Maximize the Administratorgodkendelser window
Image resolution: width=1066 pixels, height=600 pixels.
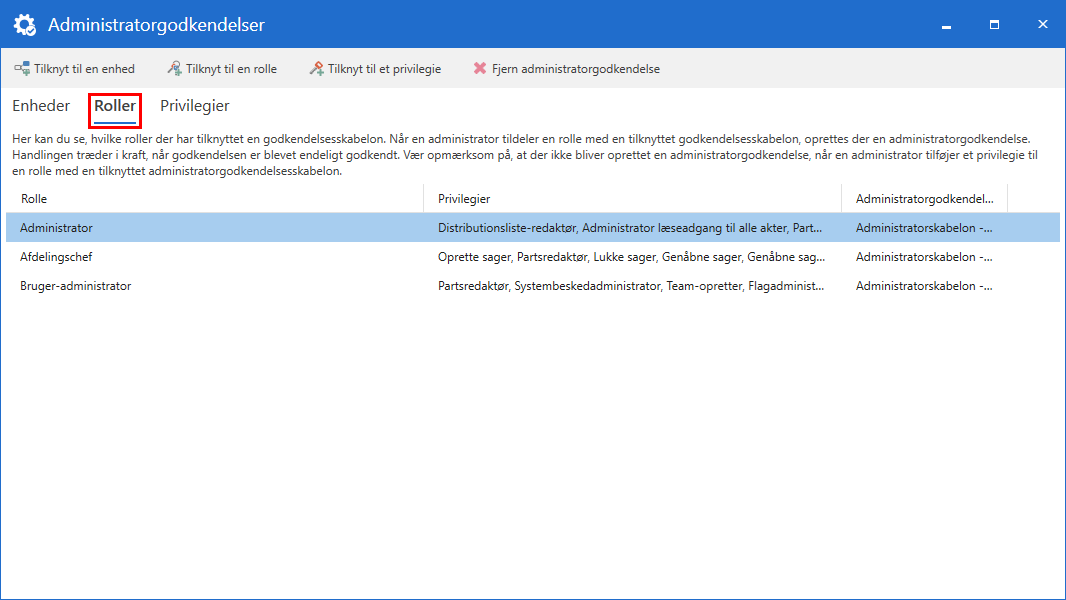click(995, 24)
